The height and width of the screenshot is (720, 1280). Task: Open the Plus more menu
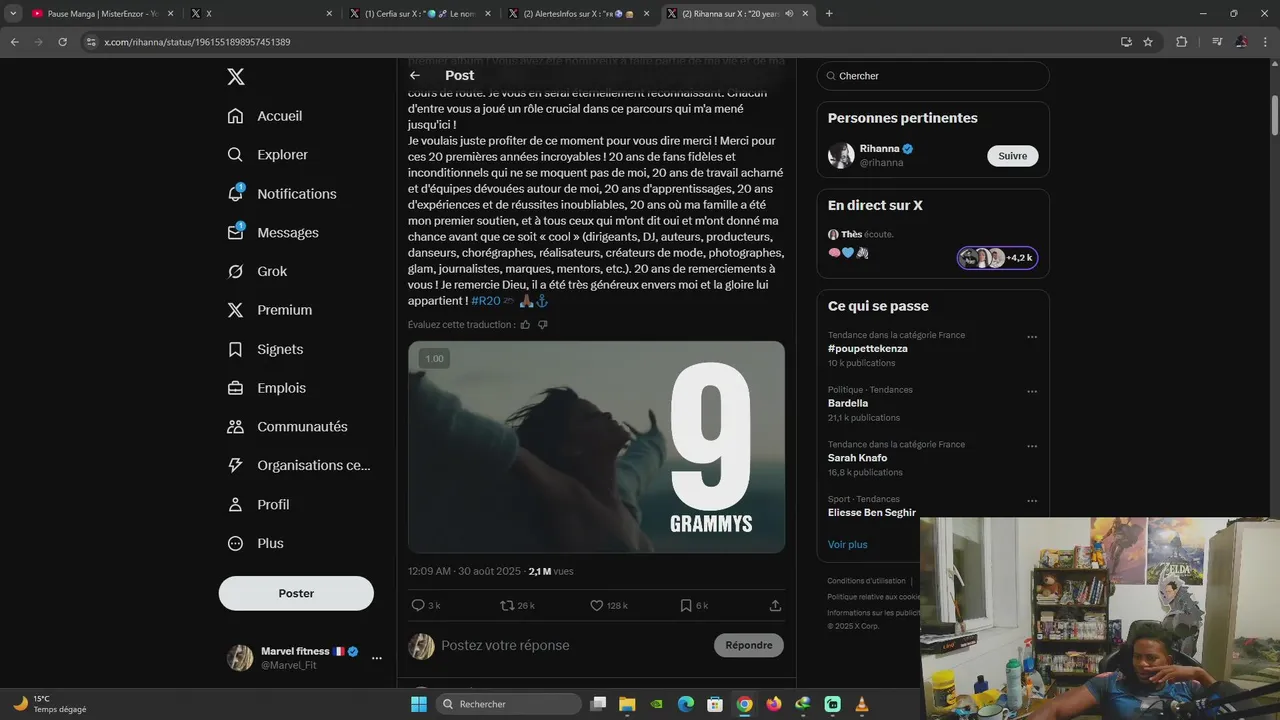[255, 543]
